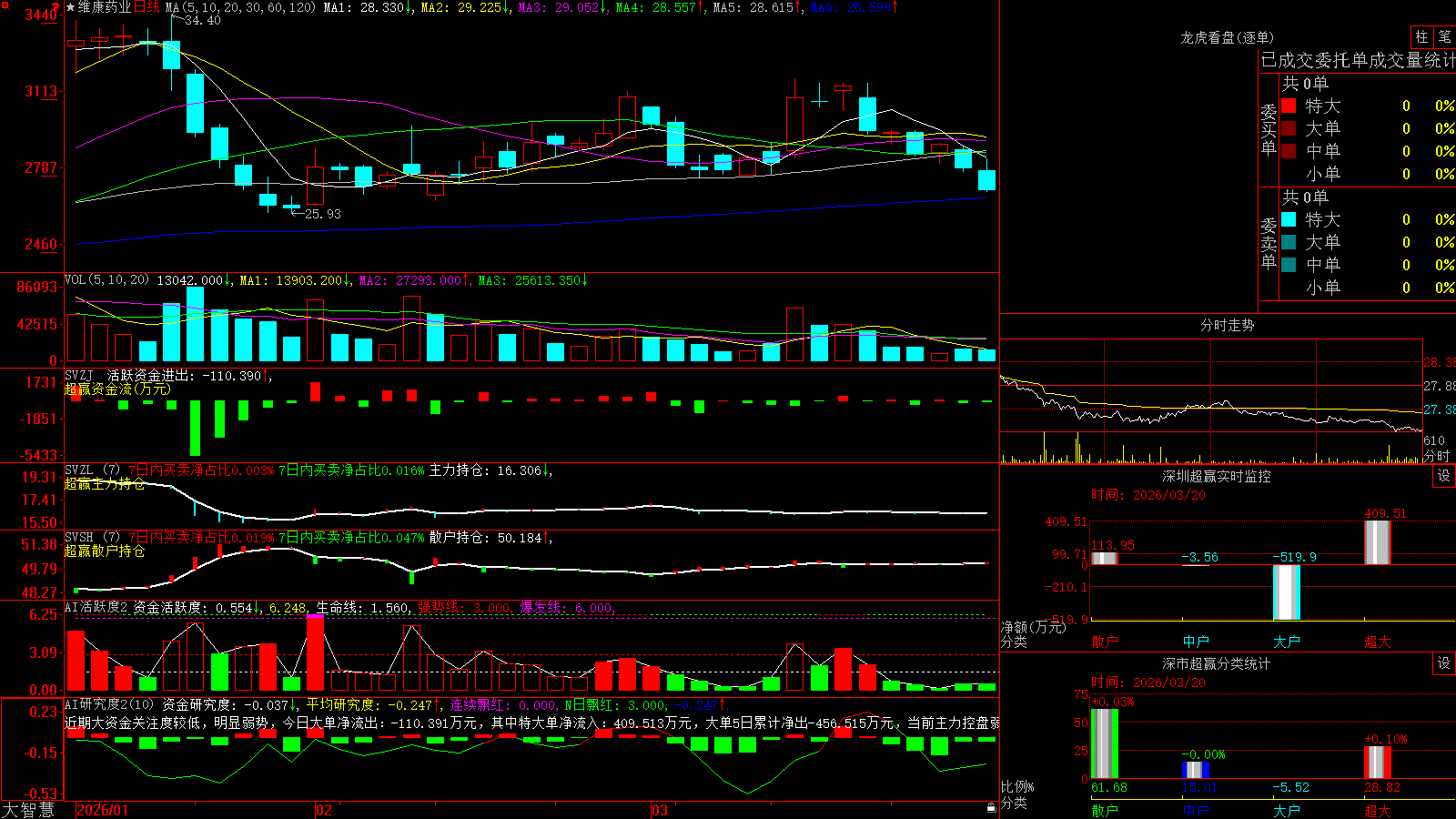Click the 大智慧 logo in the bottom-left corner
The image size is (1456, 819).
click(x=28, y=810)
